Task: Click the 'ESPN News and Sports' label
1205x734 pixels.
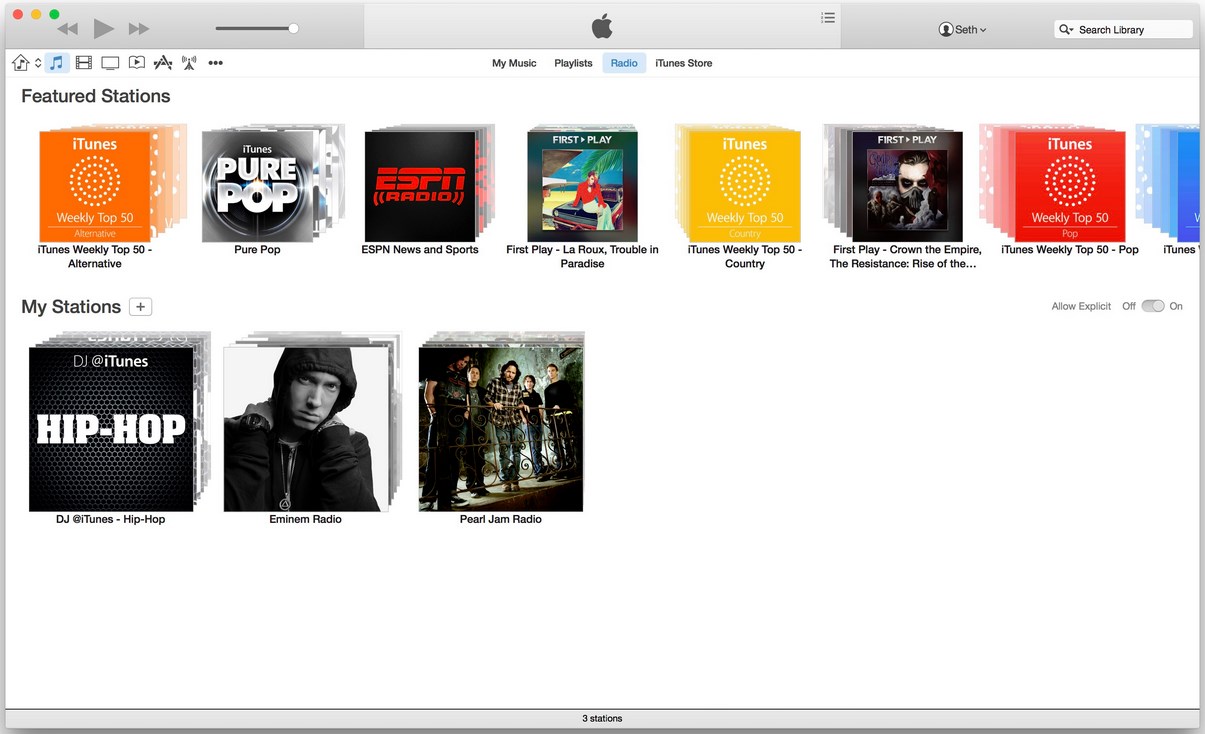Action: (x=420, y=250)
